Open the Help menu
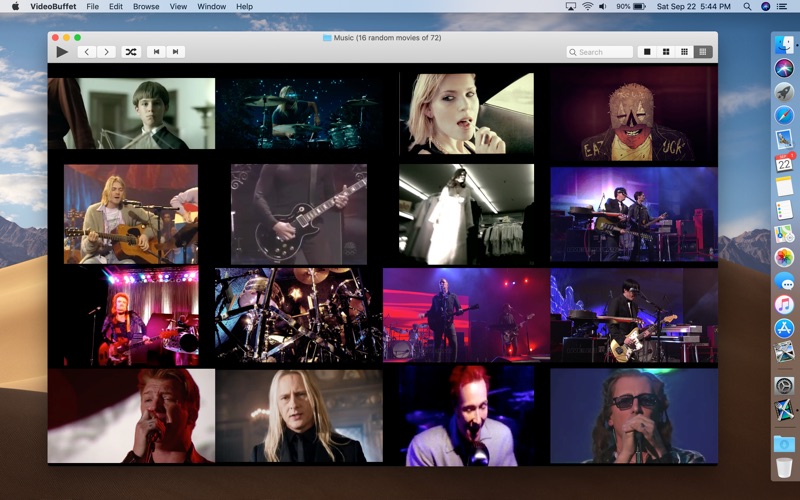 (244, 7)
